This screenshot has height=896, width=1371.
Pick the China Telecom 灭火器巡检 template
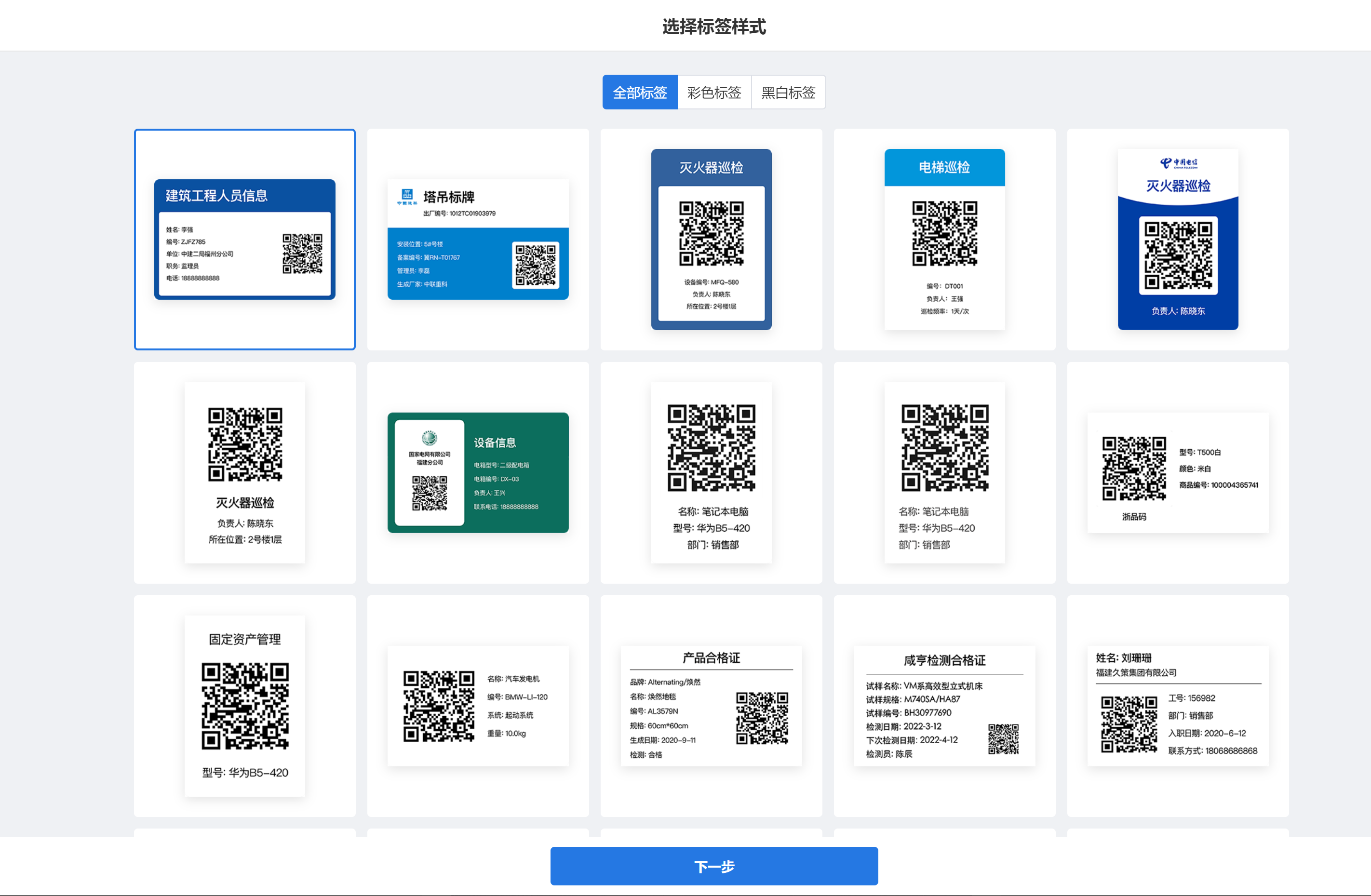(1178, 240)
